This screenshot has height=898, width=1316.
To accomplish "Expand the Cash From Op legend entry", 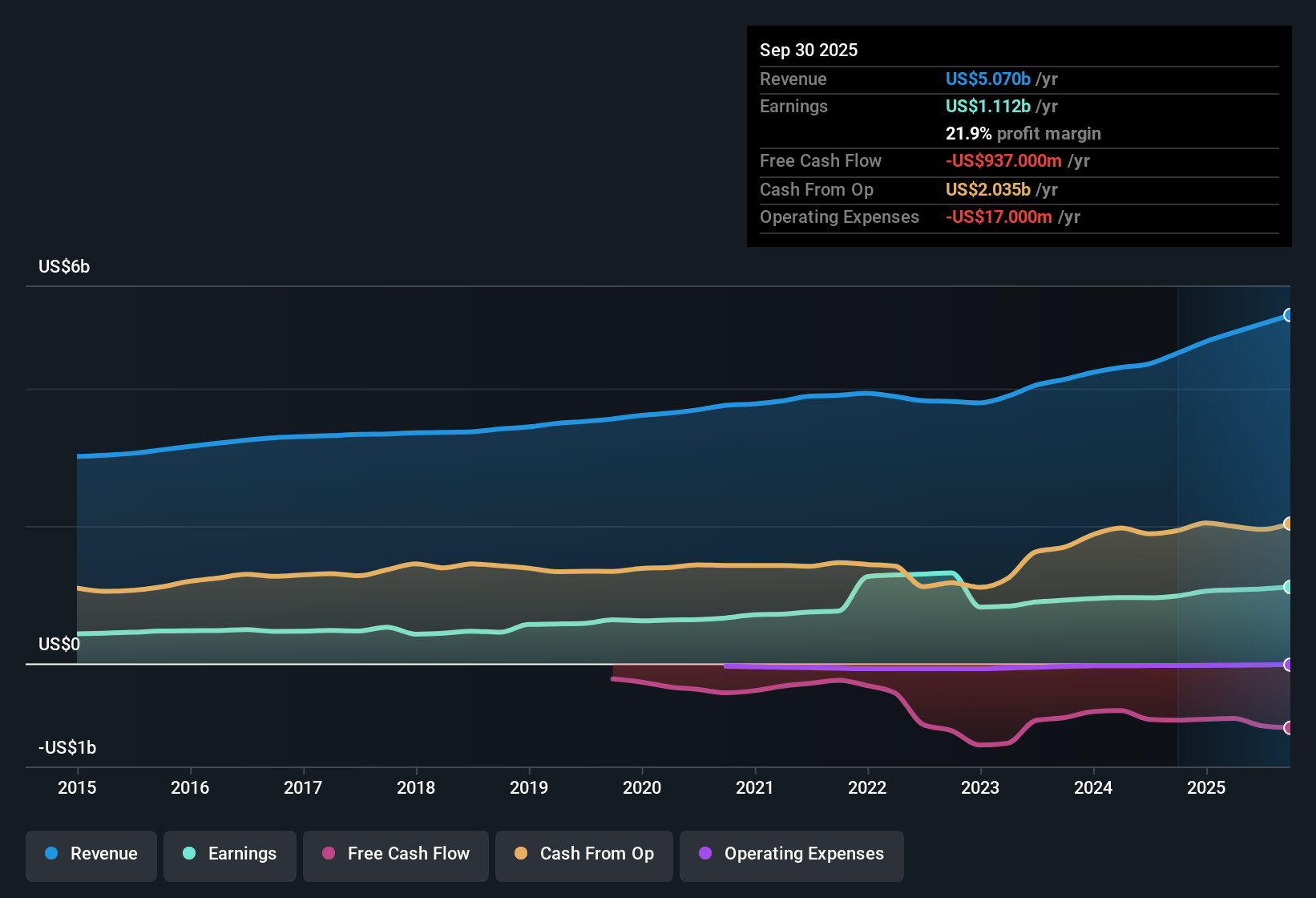I will click(x=583, y=854).
